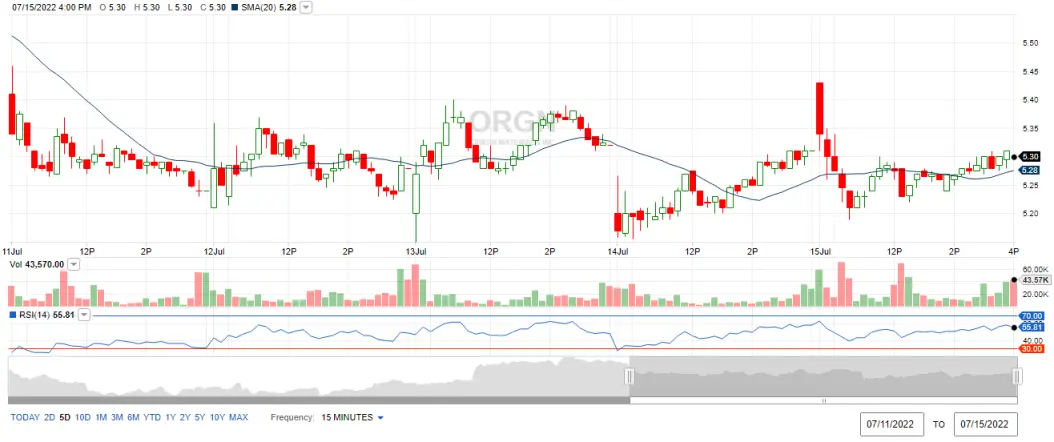
Task: Select the 5D time range
Action: (x=65, y=417)
